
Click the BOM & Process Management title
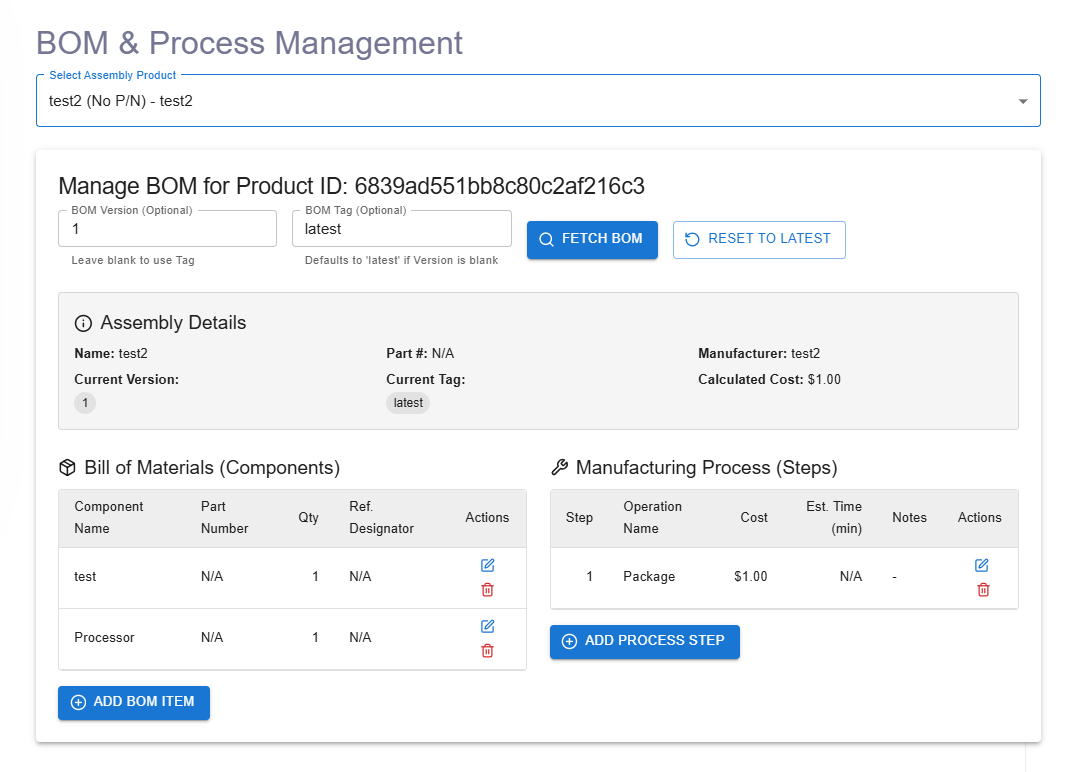coord(249,43)
